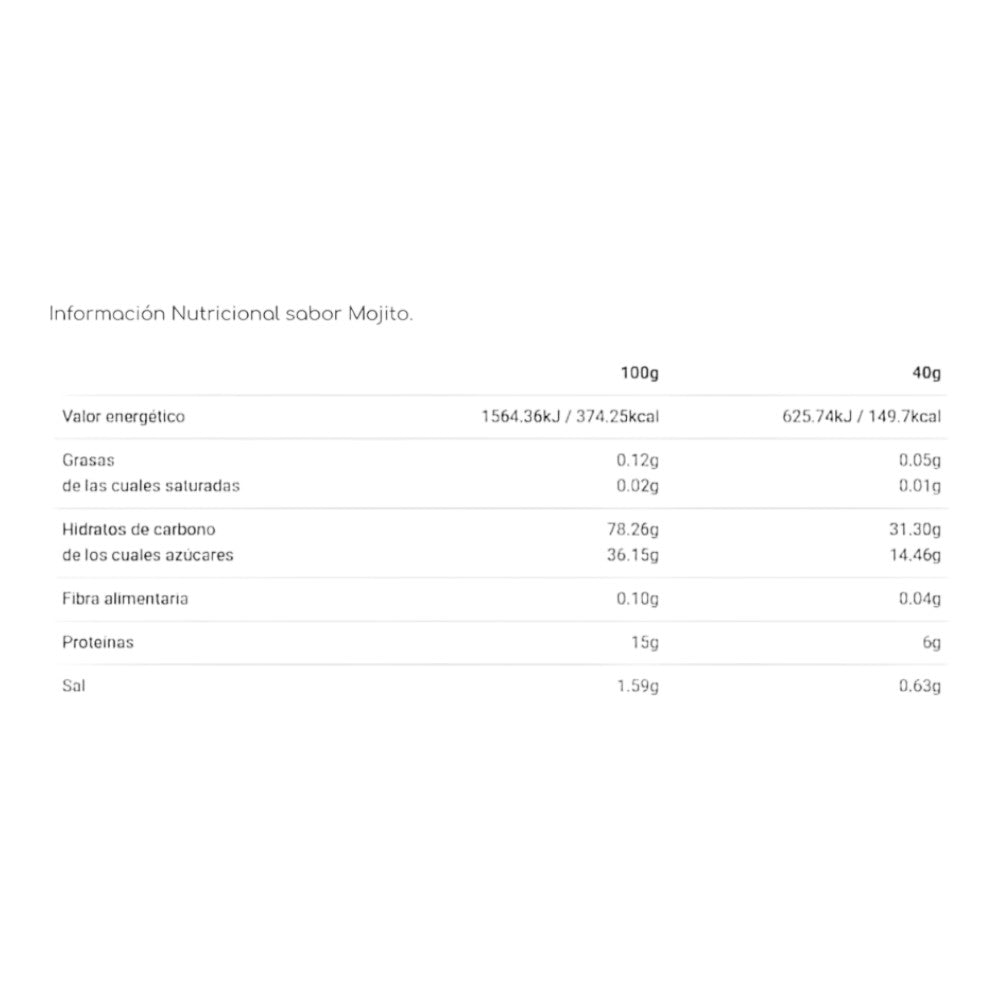This screenshot has width=1000, height=1000.
Task: Click the 'Valor energético' row label
Action: (124, 417)
